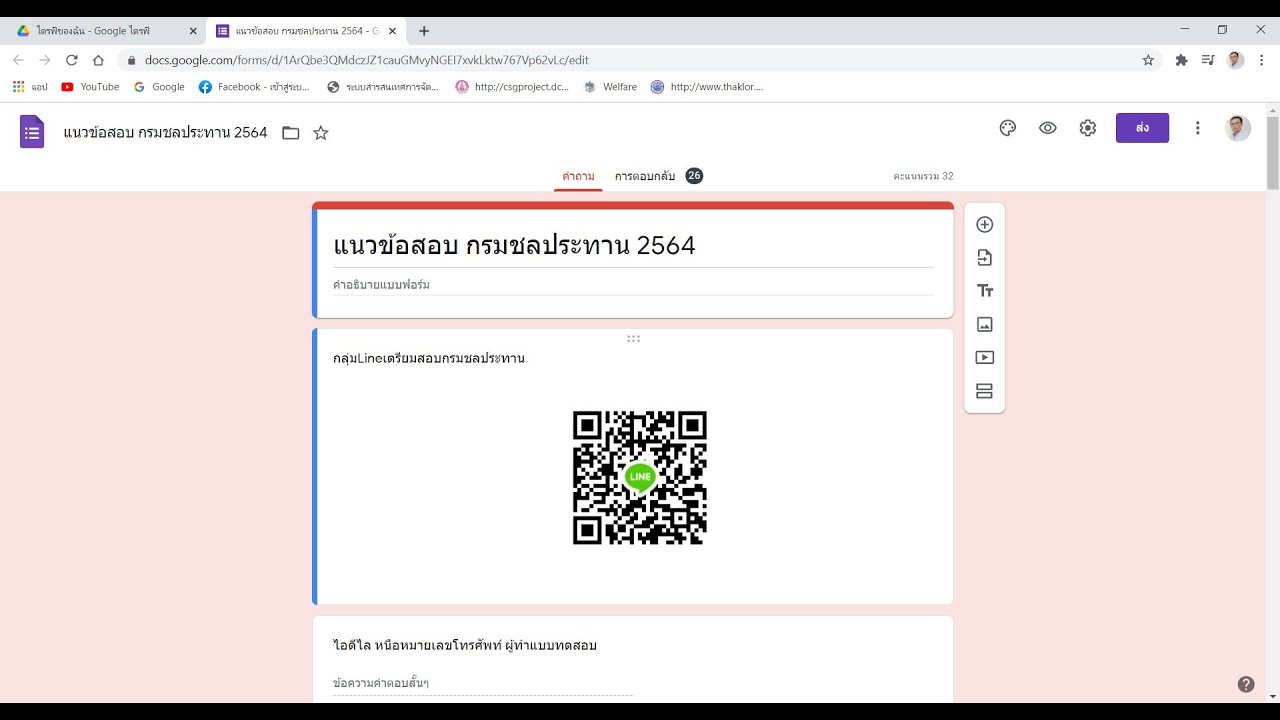Go to Google Forms home icon

click(x=32, y=132)
